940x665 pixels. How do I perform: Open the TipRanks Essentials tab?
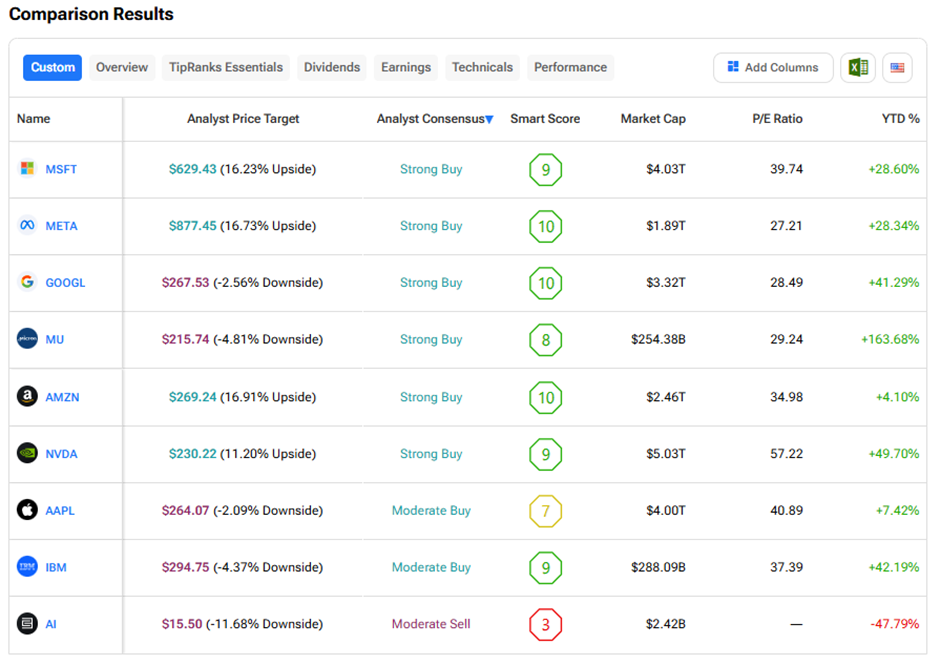pos(226,68)
